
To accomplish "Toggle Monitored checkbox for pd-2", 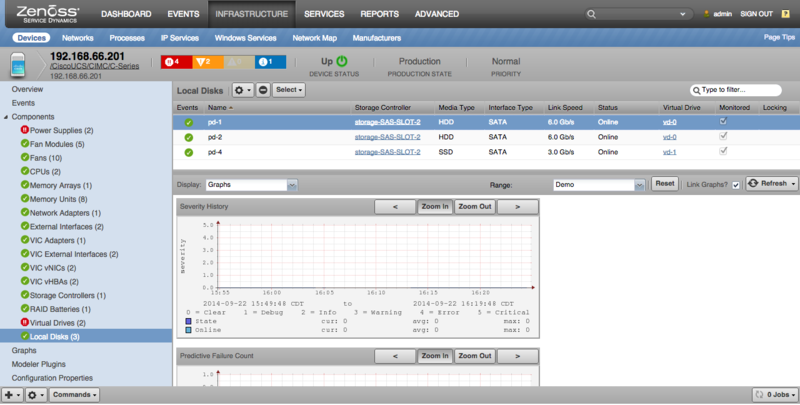I will (723, 136).
